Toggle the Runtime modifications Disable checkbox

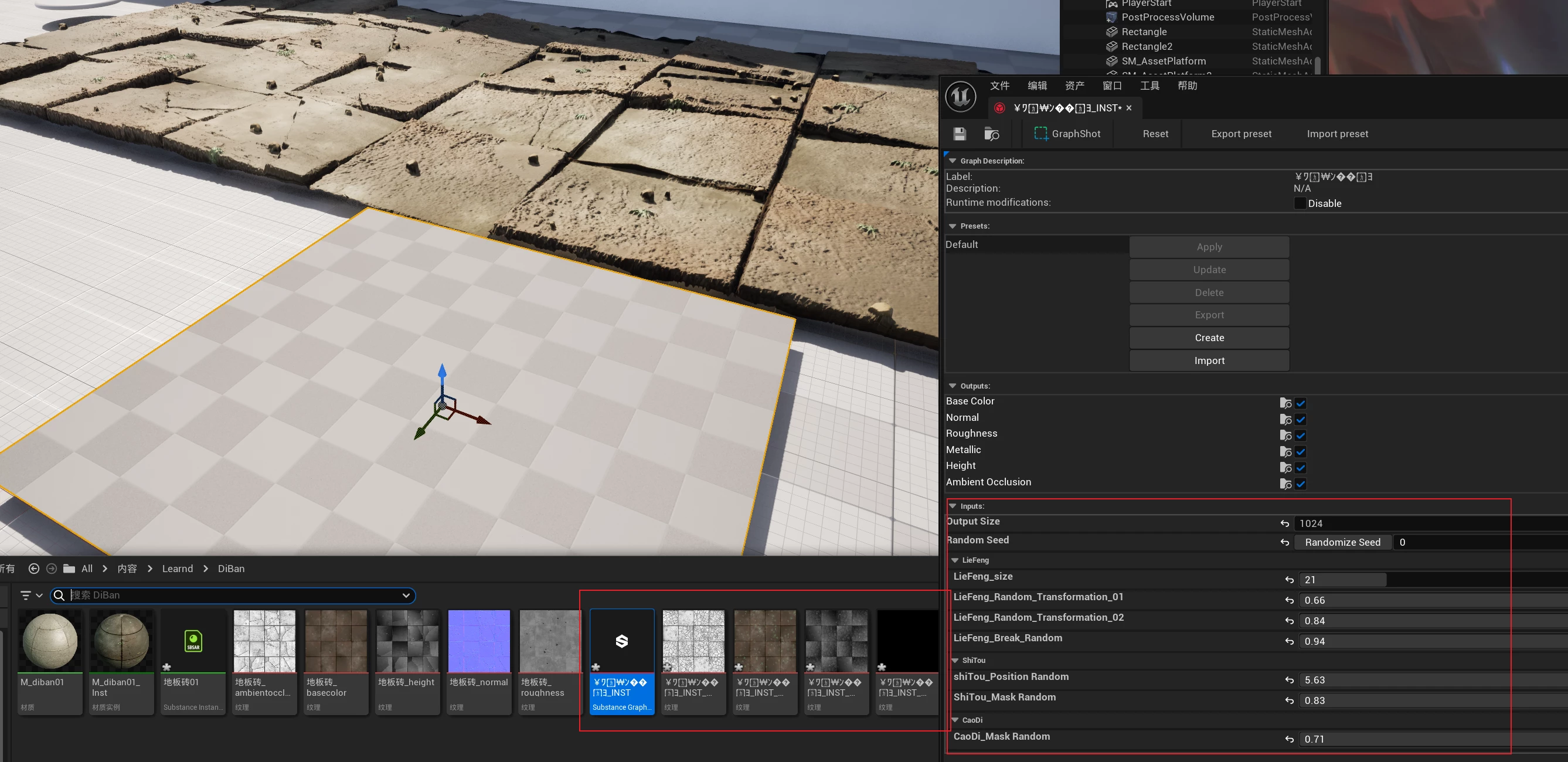point(1300,203)
